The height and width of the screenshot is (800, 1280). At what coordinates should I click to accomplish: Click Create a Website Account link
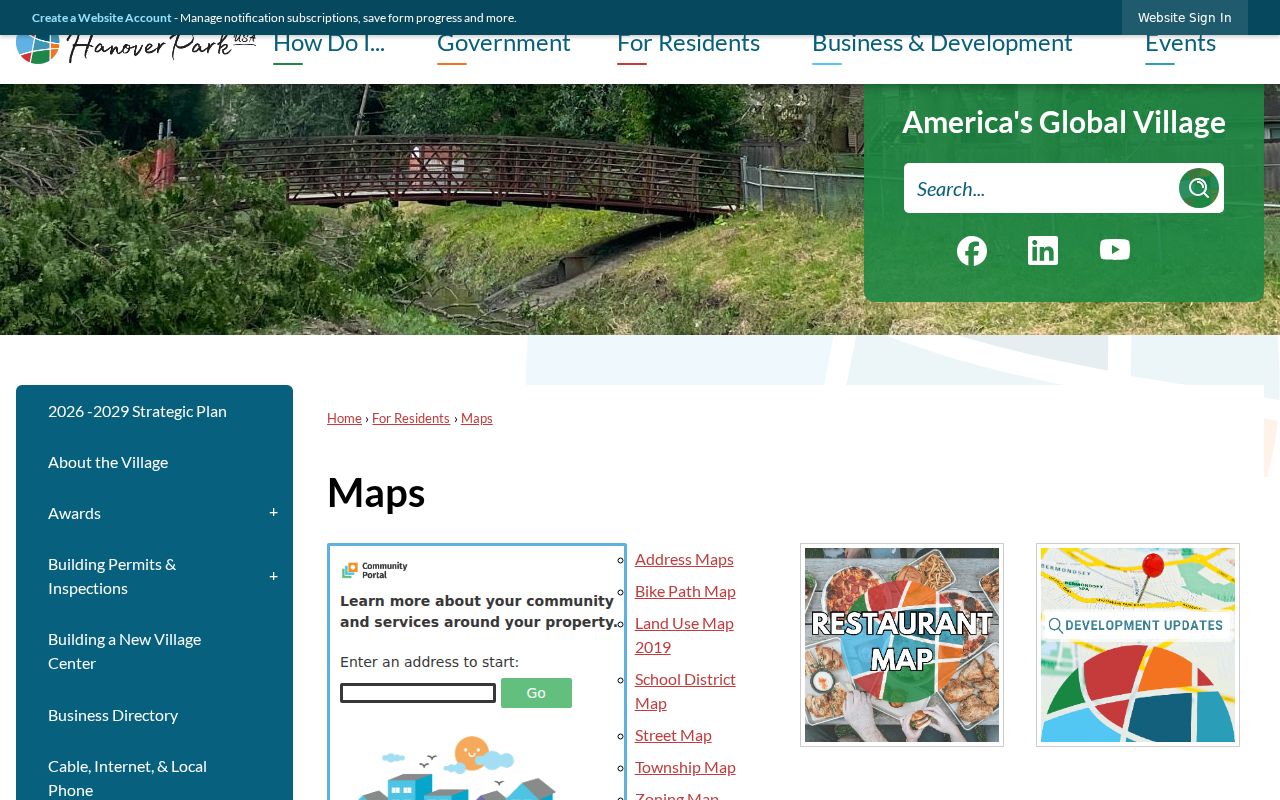tap(102, 18)
